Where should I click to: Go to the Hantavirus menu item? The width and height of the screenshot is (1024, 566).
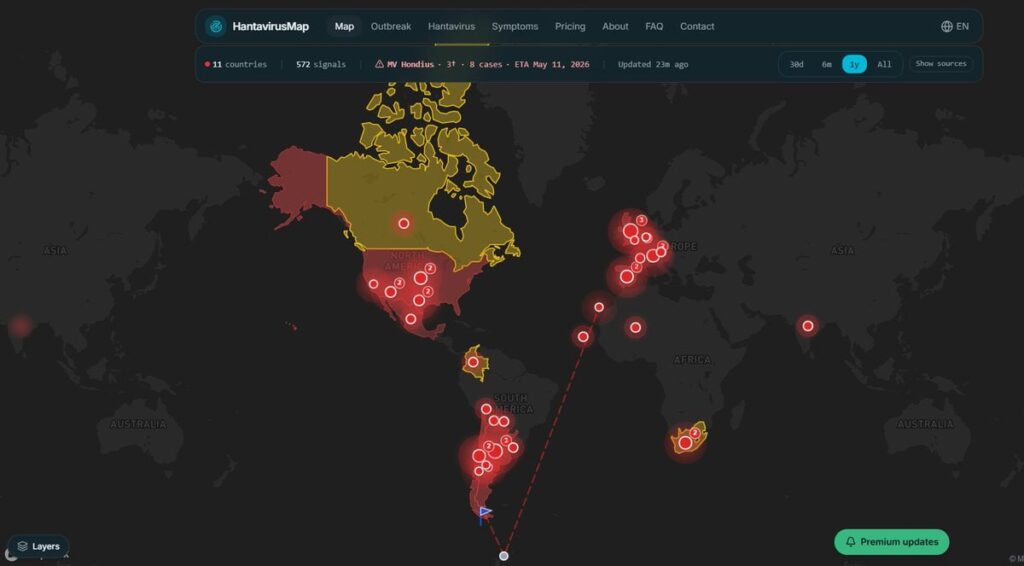tap(451, 26)
